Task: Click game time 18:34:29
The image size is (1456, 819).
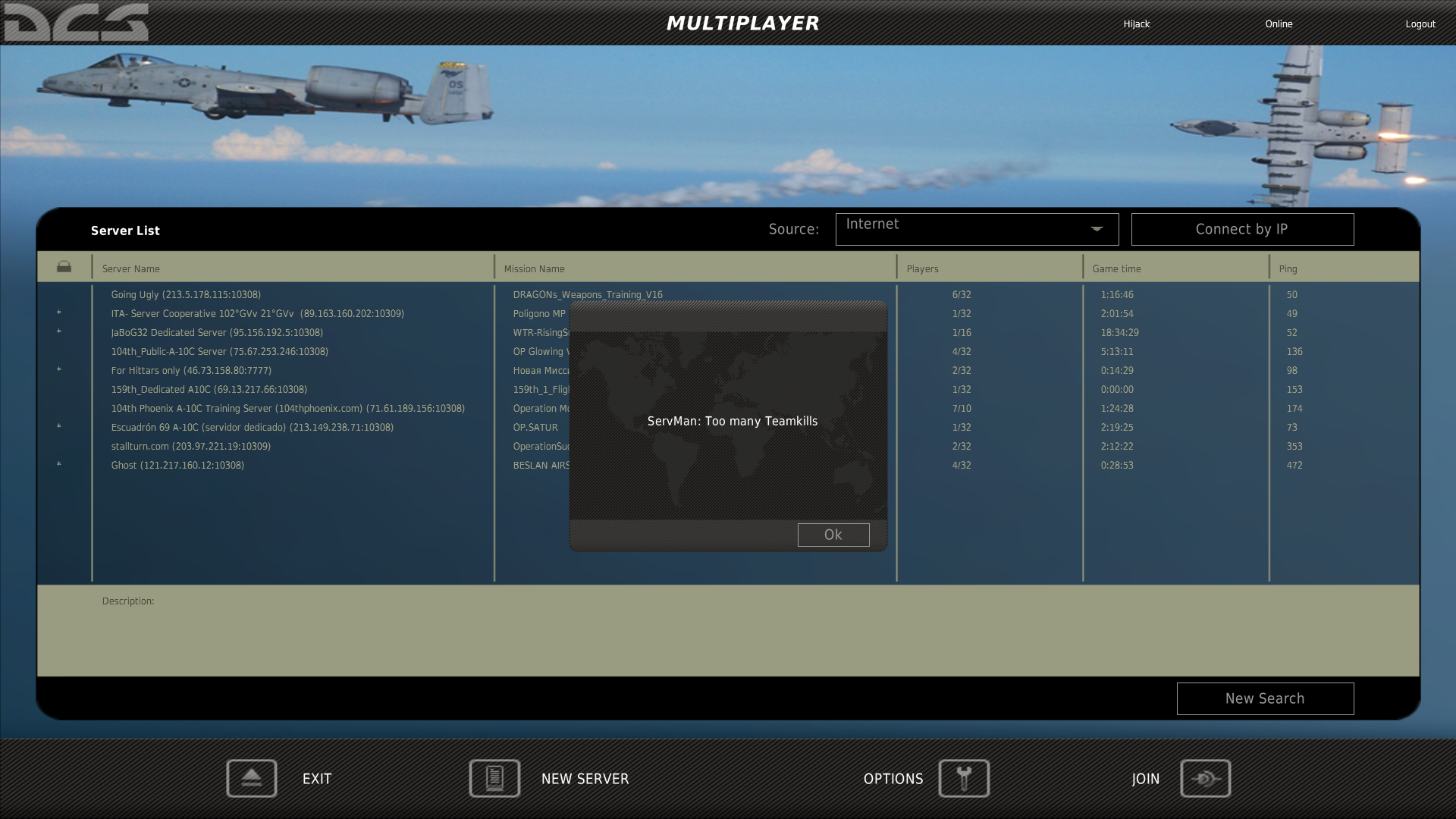Action: pos(1119,332)
